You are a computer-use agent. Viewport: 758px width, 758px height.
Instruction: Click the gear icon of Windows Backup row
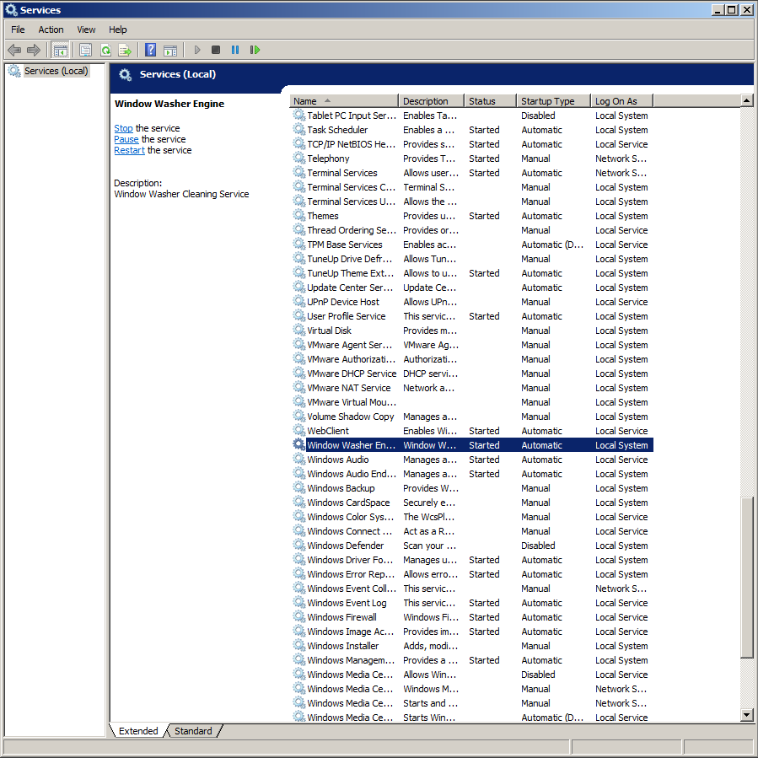tap(299, 487)
